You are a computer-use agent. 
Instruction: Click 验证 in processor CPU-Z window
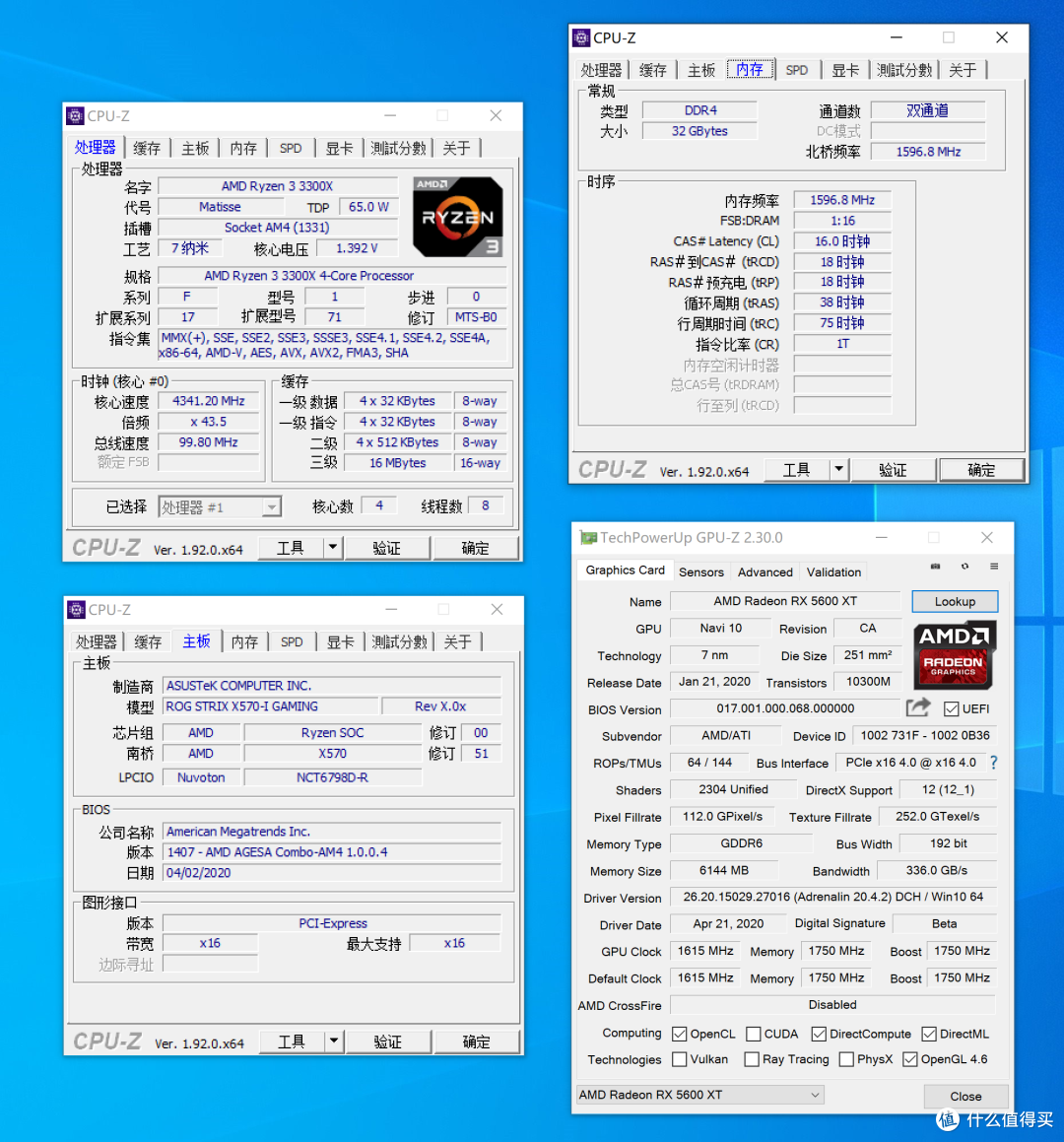point(387,548)
